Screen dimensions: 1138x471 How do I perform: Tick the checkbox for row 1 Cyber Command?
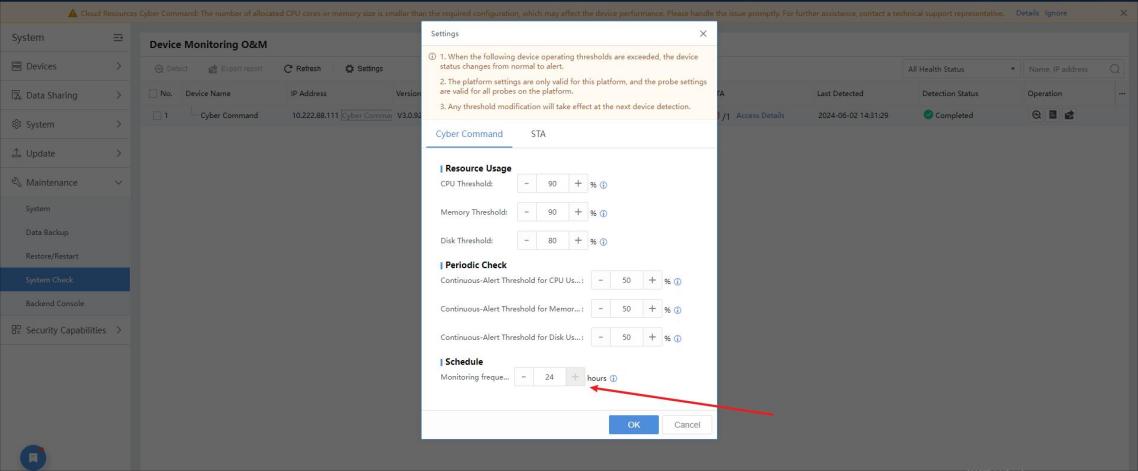click(157, 115)
